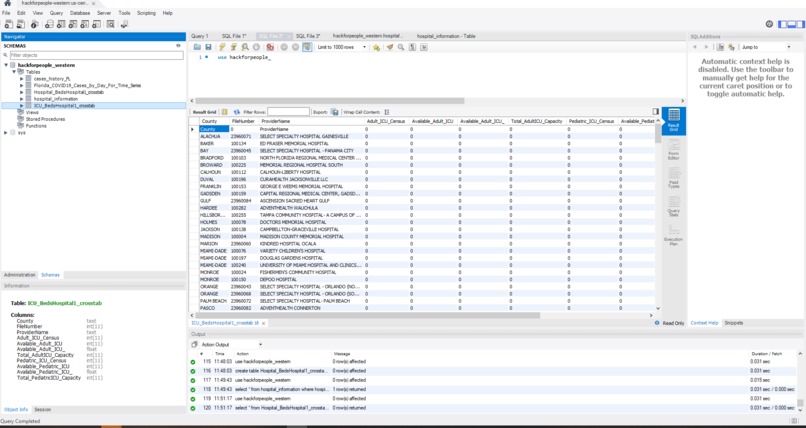806x428 pixels.
Task: Execute statement under cursor icon
Action: (x=234, y=47)
